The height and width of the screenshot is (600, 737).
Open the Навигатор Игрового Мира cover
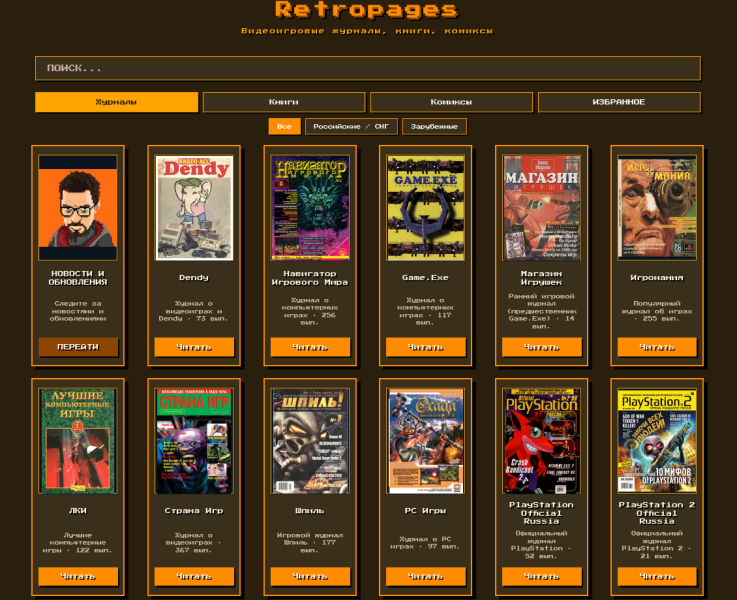click(310, 208)
